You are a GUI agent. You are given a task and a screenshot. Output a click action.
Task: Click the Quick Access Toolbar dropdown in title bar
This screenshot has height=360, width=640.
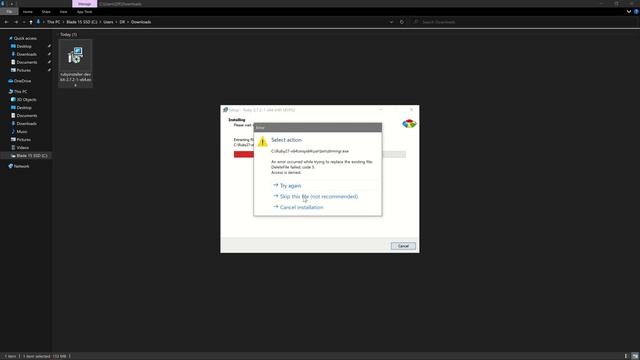coord(12,4)
